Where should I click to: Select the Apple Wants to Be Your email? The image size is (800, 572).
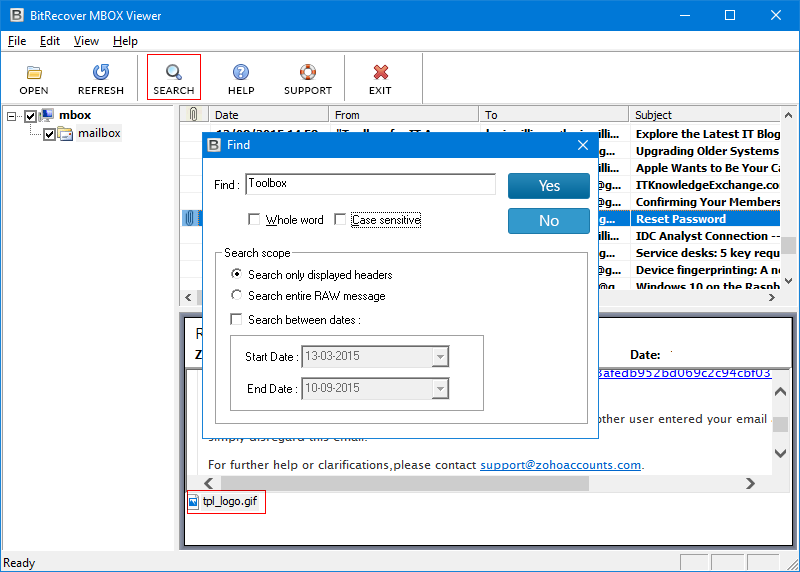[x=707, y=168]
